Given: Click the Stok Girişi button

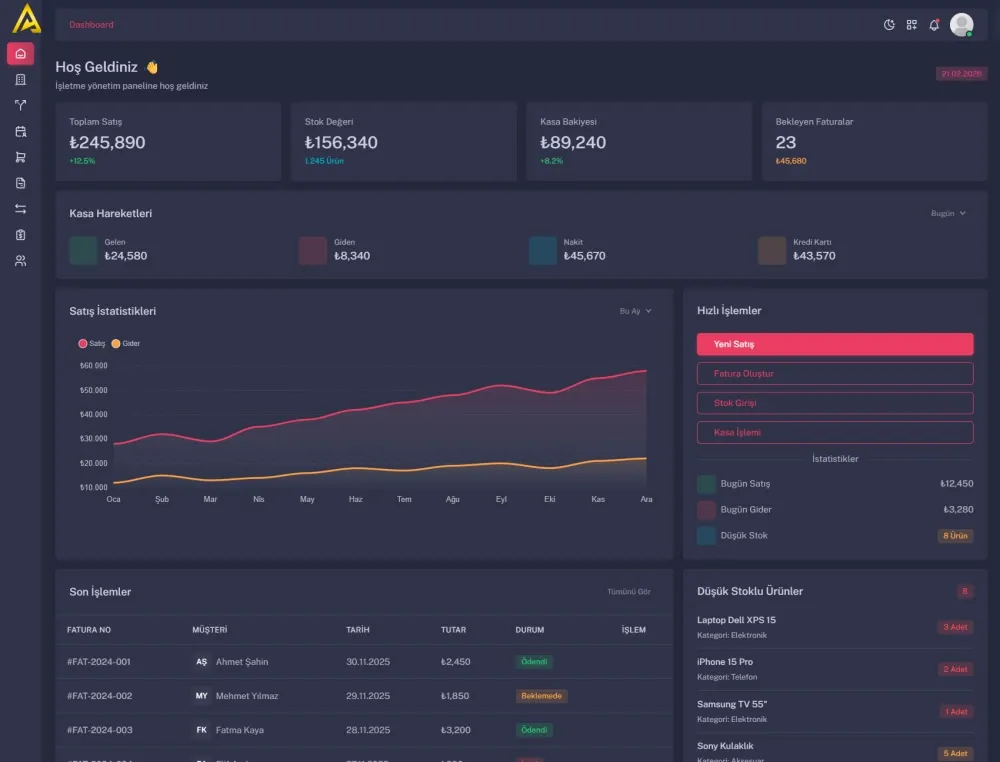Looking at the screenshot, I should (835, 403).
